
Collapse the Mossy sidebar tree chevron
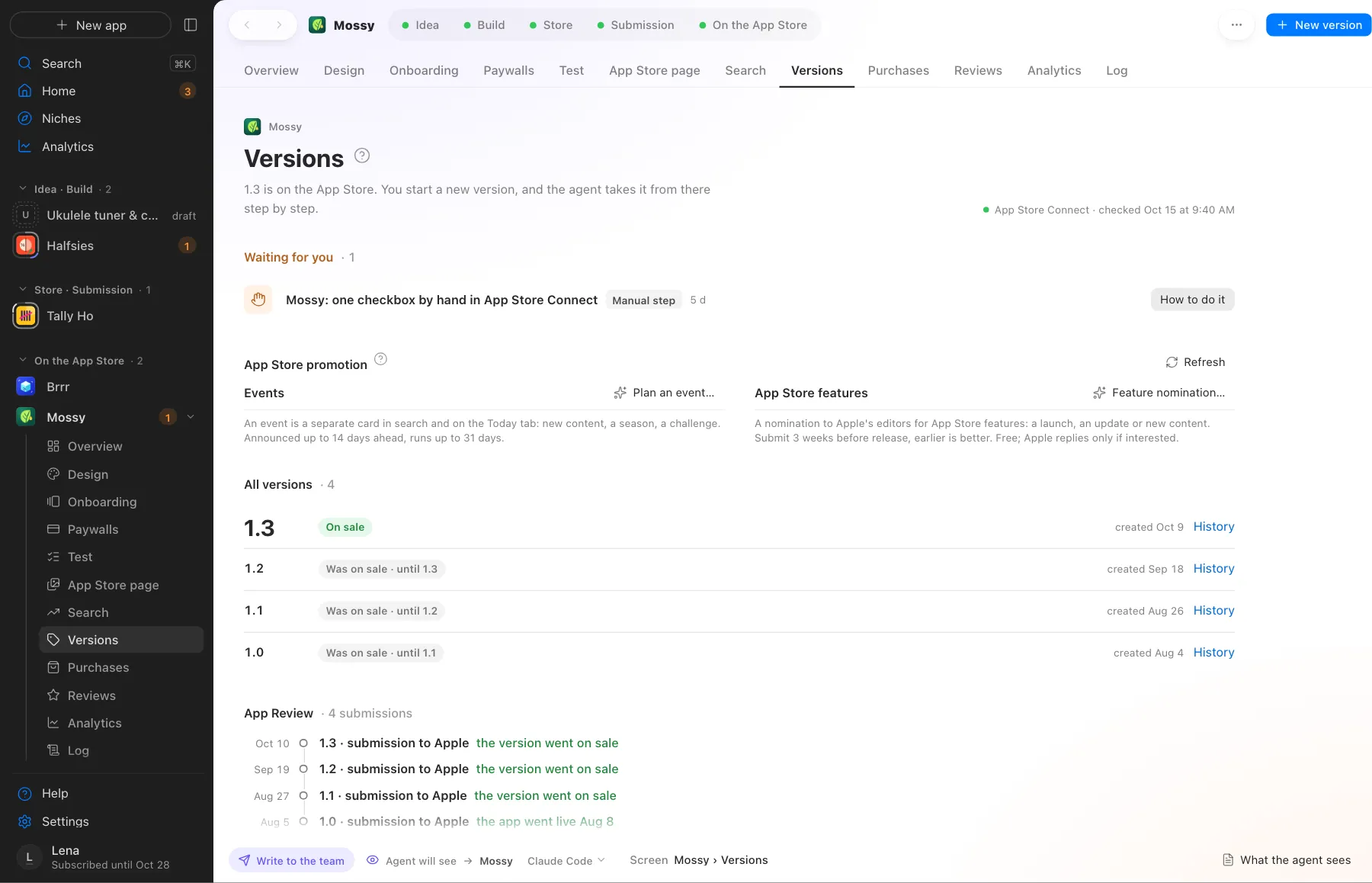pyautogui.click(x=191, y=416)
